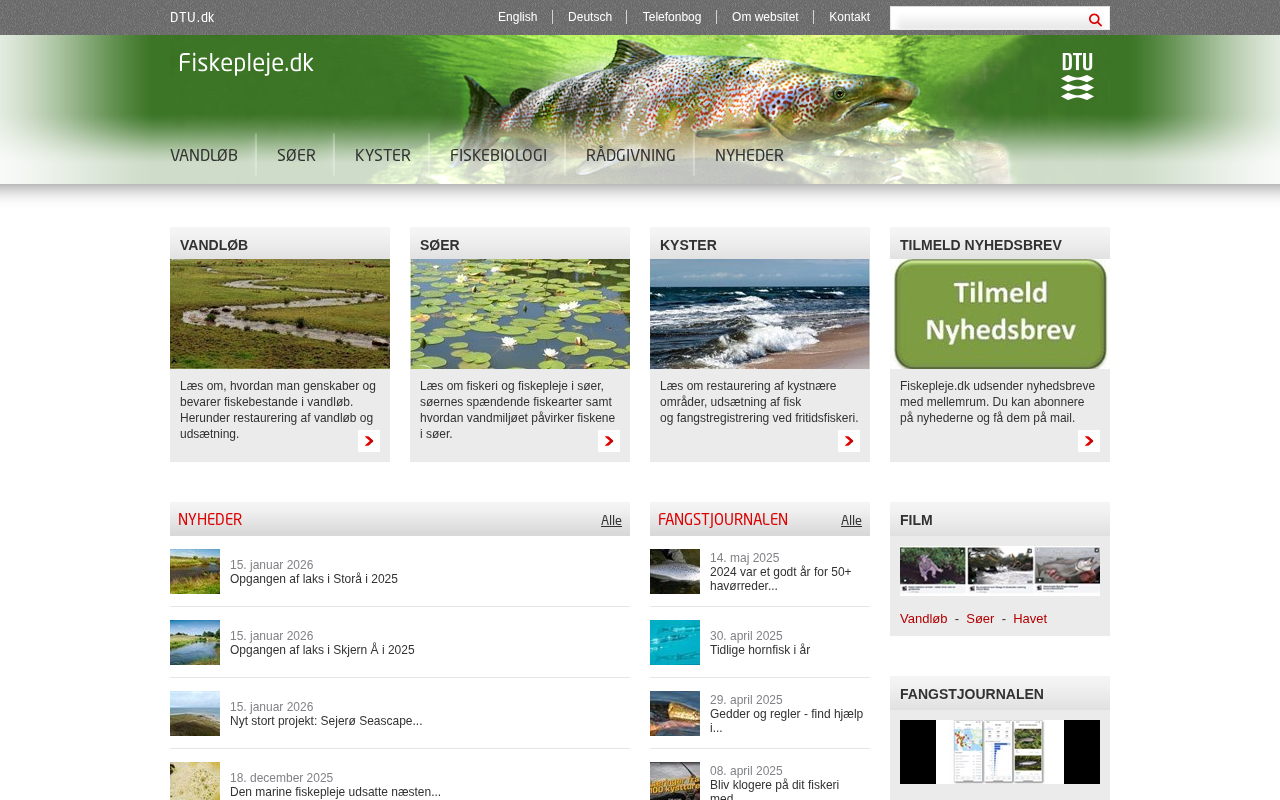Open thumbnail for Skjern Å salmon article
The image size is (1280, 800).
click(195, 643)
